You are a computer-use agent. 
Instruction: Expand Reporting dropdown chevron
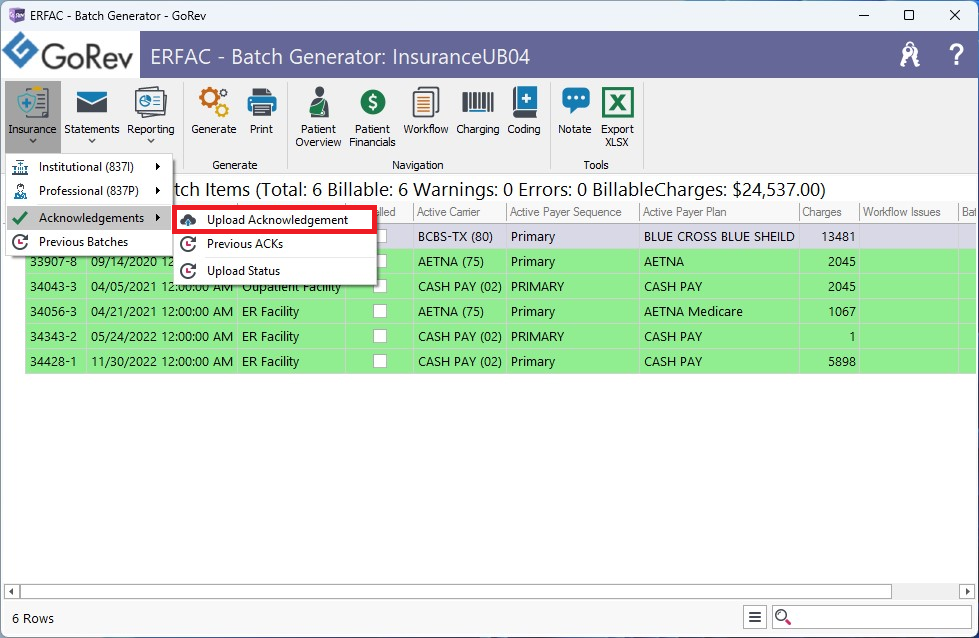pyautogui.click(x=150, y=142)
